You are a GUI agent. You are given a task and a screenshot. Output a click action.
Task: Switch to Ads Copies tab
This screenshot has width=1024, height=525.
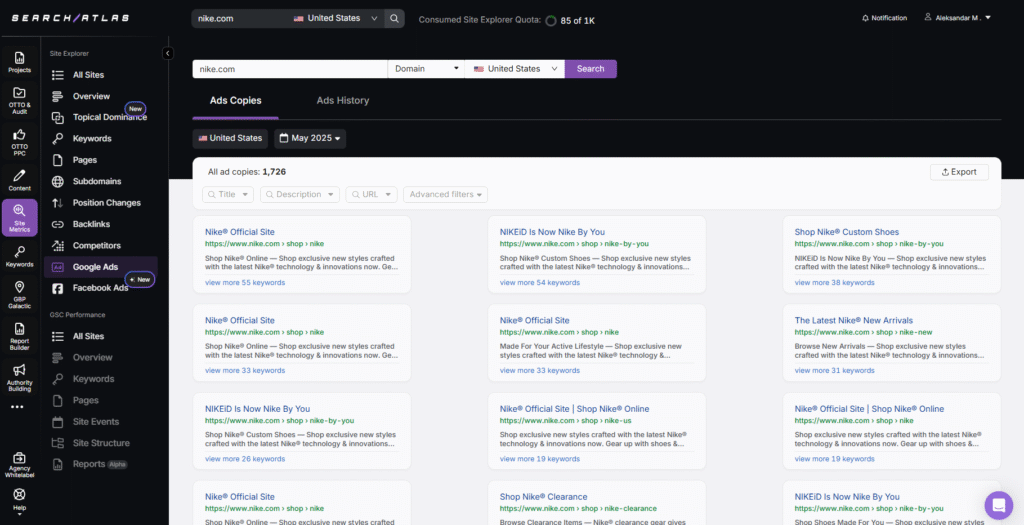(236, 101)
